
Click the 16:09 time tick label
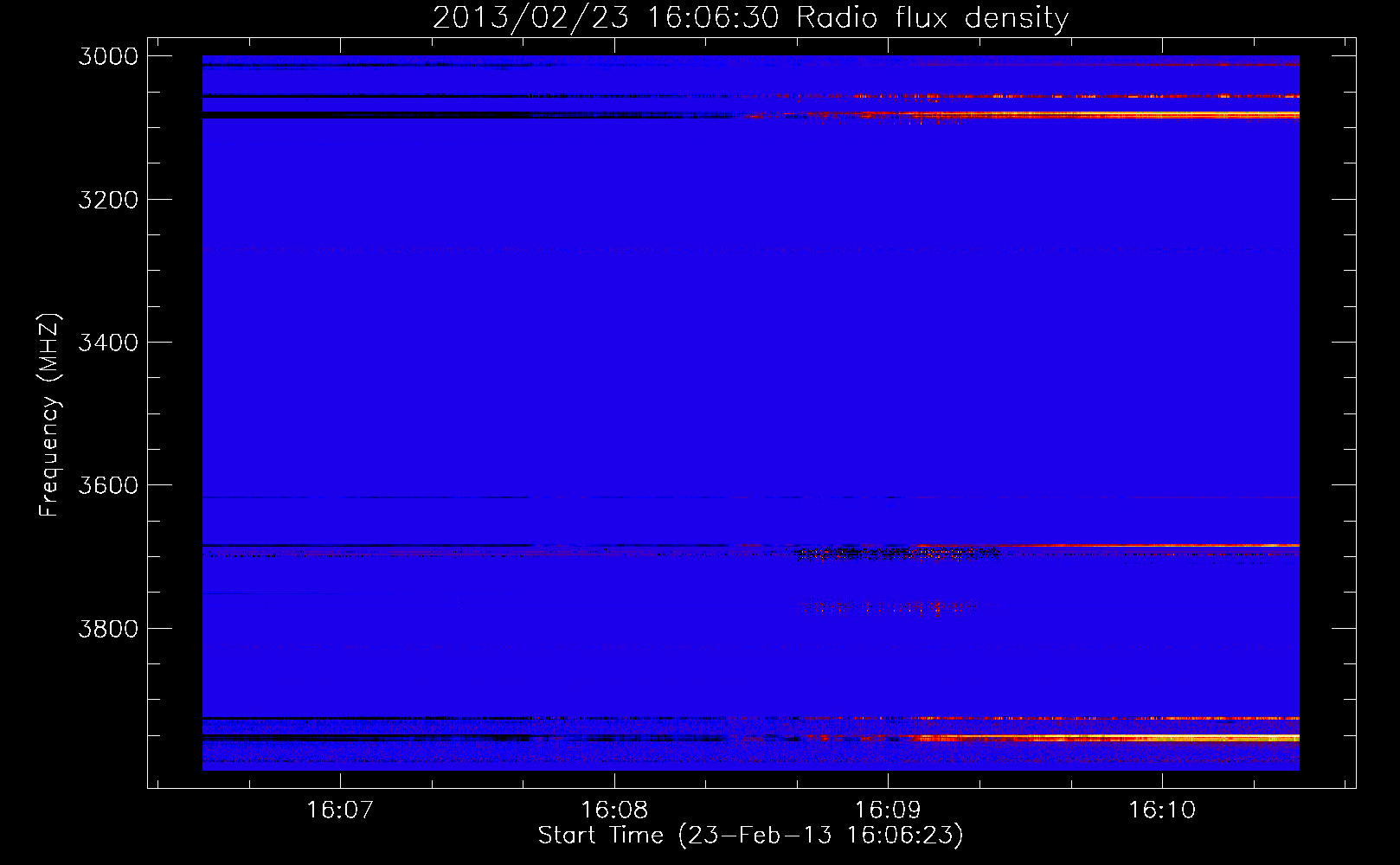point(888,811)
